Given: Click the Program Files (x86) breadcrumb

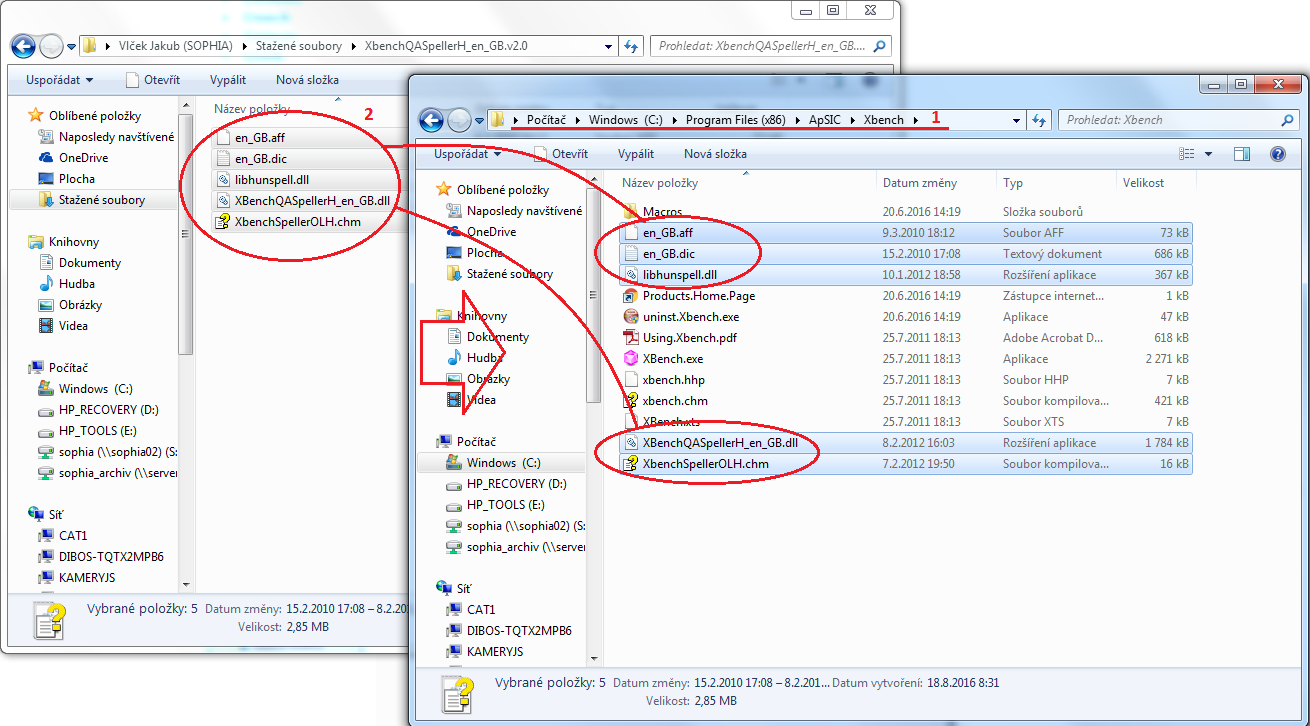Looking at the screenshot, I should [x=734, y=120].
